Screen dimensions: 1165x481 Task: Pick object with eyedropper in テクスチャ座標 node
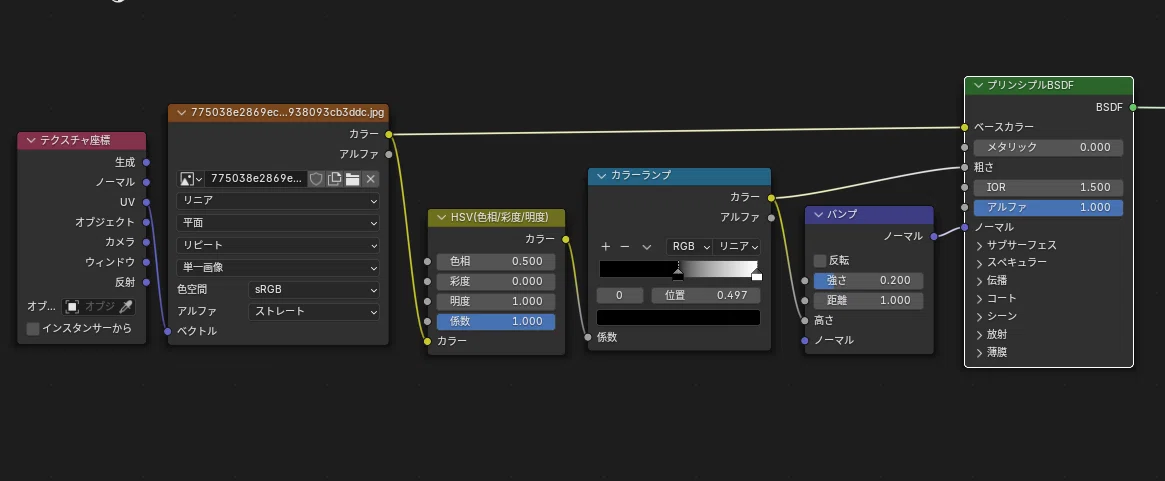[126, 306]
